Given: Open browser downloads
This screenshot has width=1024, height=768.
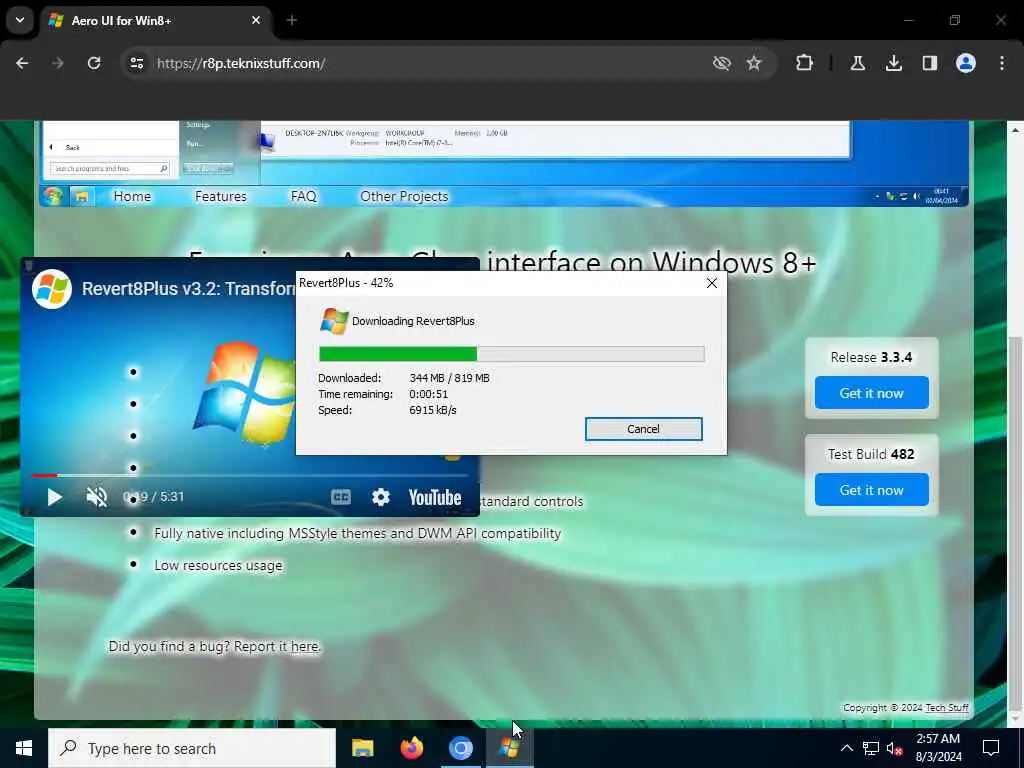Looking at the screenshot, I should (x=894, y=63).
